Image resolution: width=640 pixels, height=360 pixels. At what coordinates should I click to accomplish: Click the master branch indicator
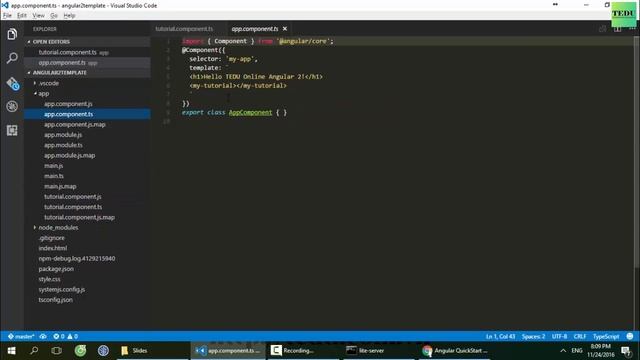click(x=21, y=336)
